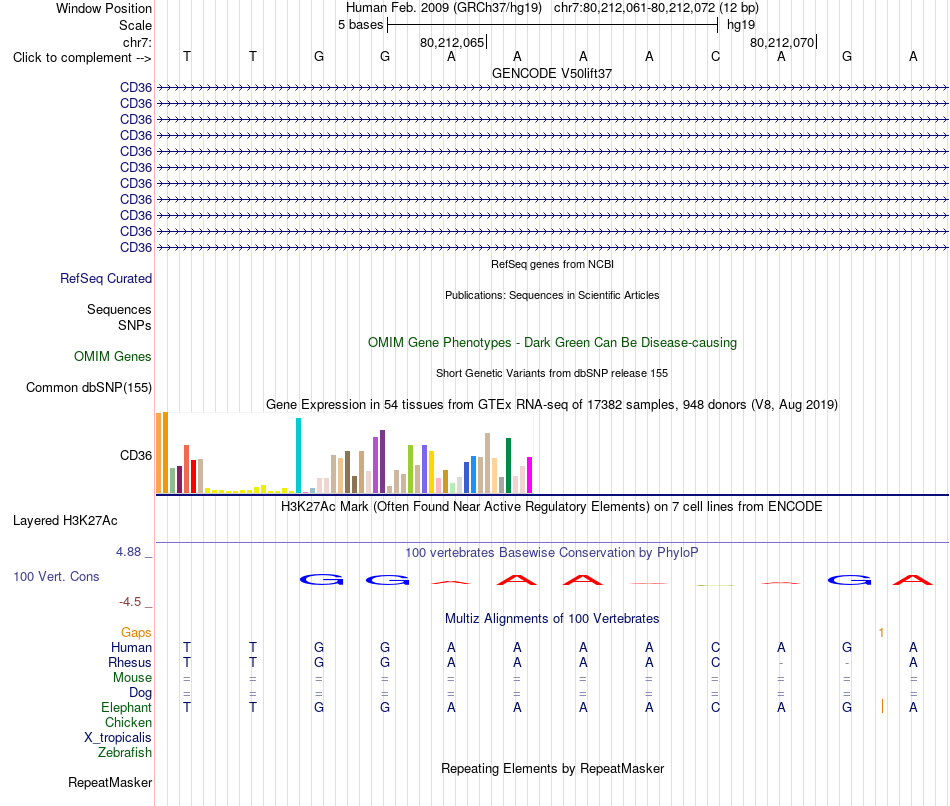Click the "OMIM Genes" track label
Screen dimensions: 950x806
coord(113,356)
